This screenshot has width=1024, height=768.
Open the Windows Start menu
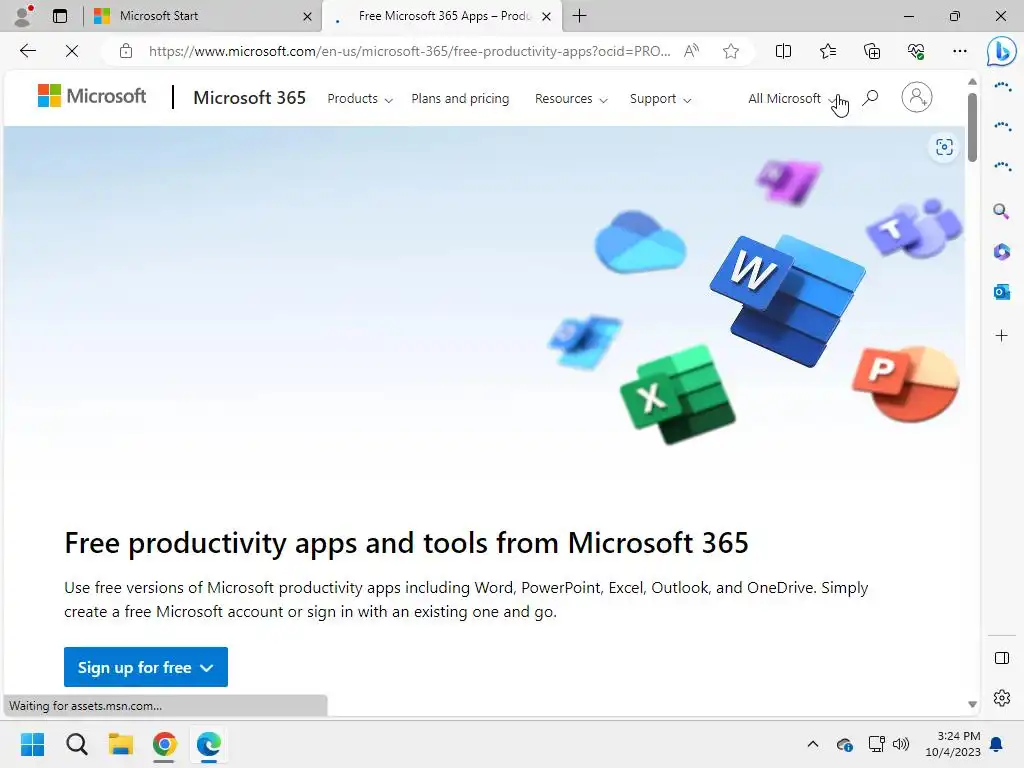pyautogui.click(x=33, y=744)
